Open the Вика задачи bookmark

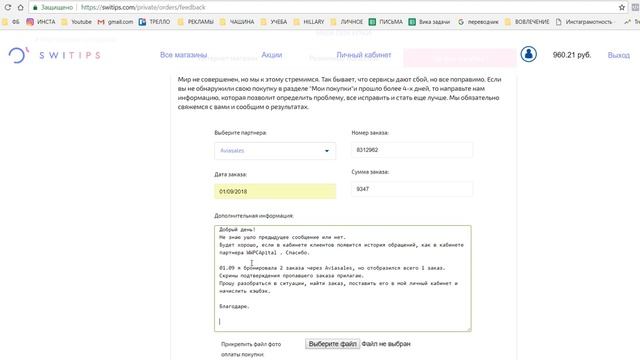click(x=429, y=22)
